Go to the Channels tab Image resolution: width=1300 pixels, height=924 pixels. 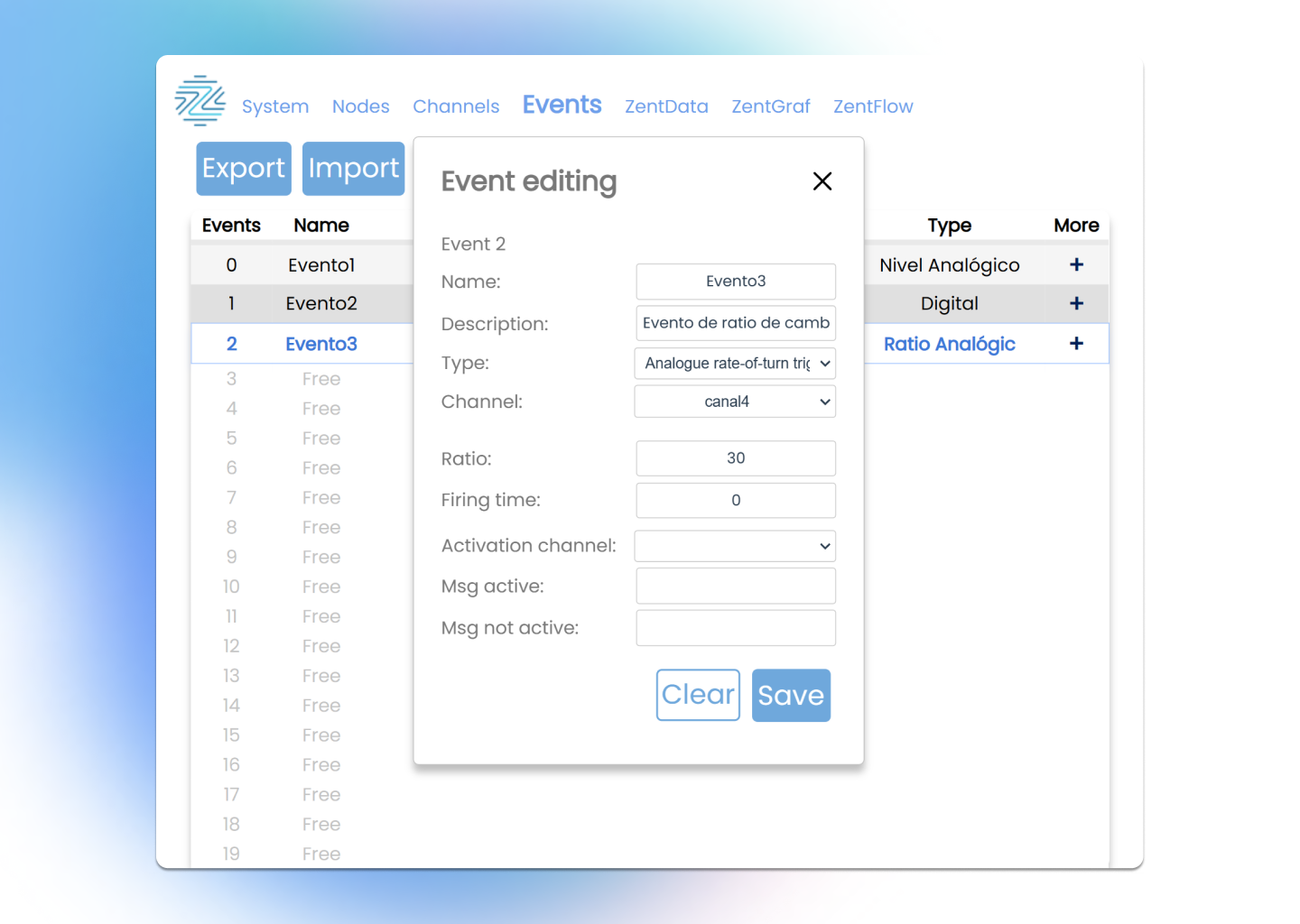coord(456,106)
